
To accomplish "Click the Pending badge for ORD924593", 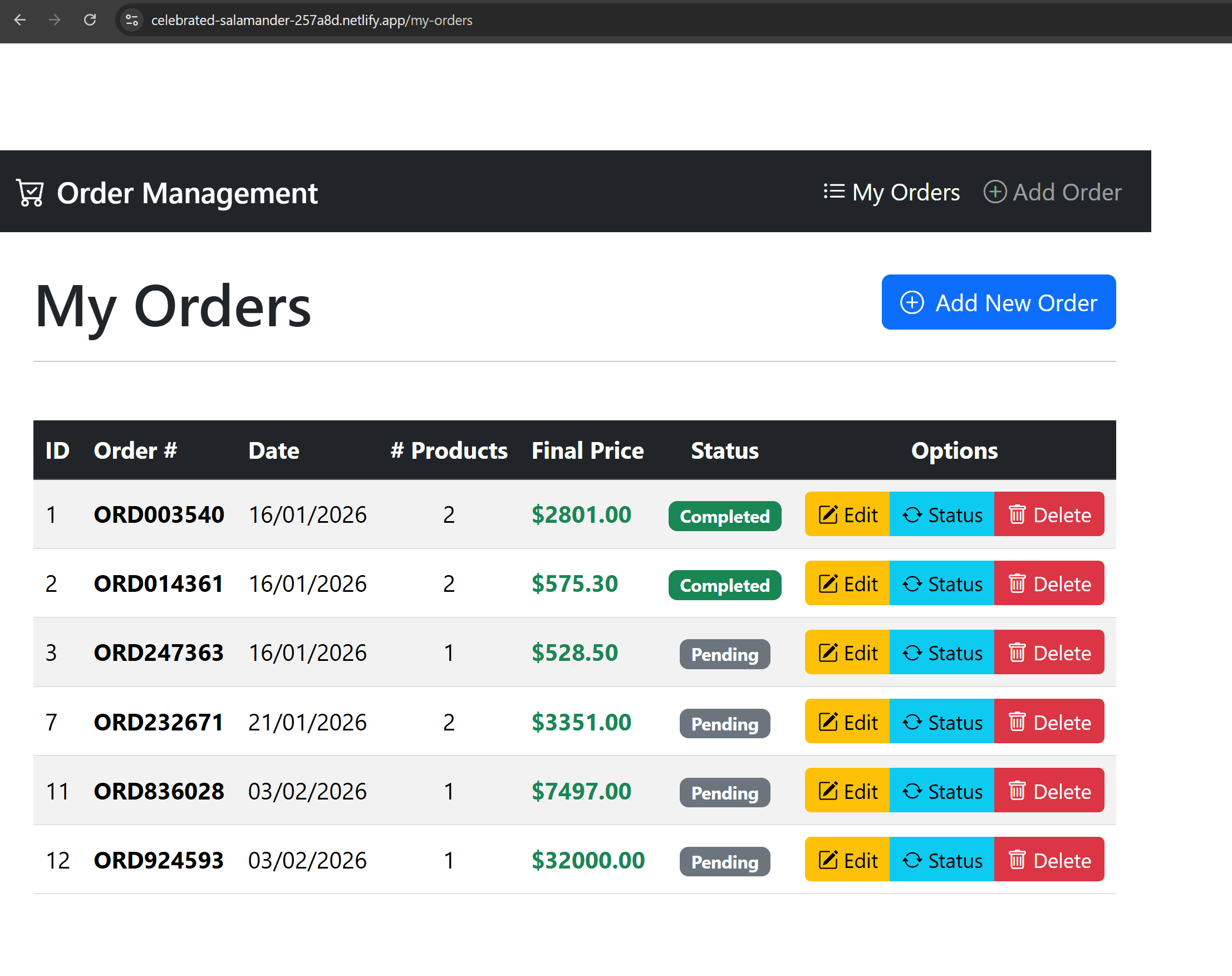I will pyautogui.click(x=725, y=862).
